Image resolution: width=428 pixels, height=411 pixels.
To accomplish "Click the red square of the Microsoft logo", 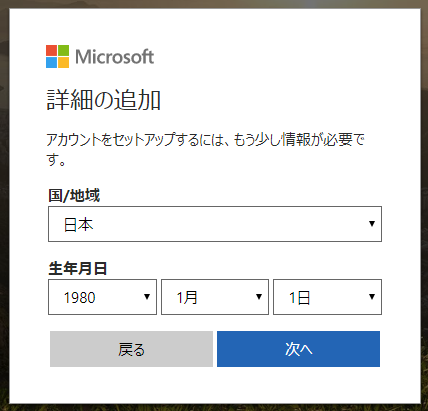I will click(x=51, y=50).
